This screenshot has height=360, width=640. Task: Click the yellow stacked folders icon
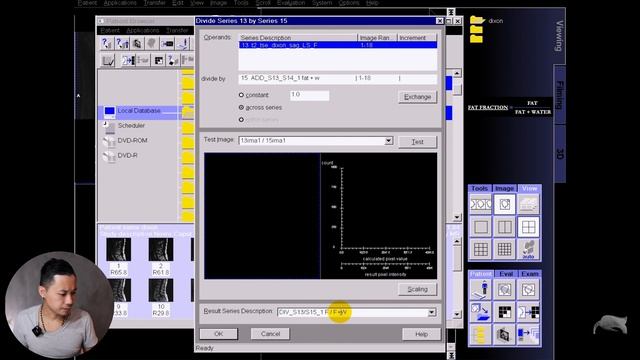(x=480, y=335)
